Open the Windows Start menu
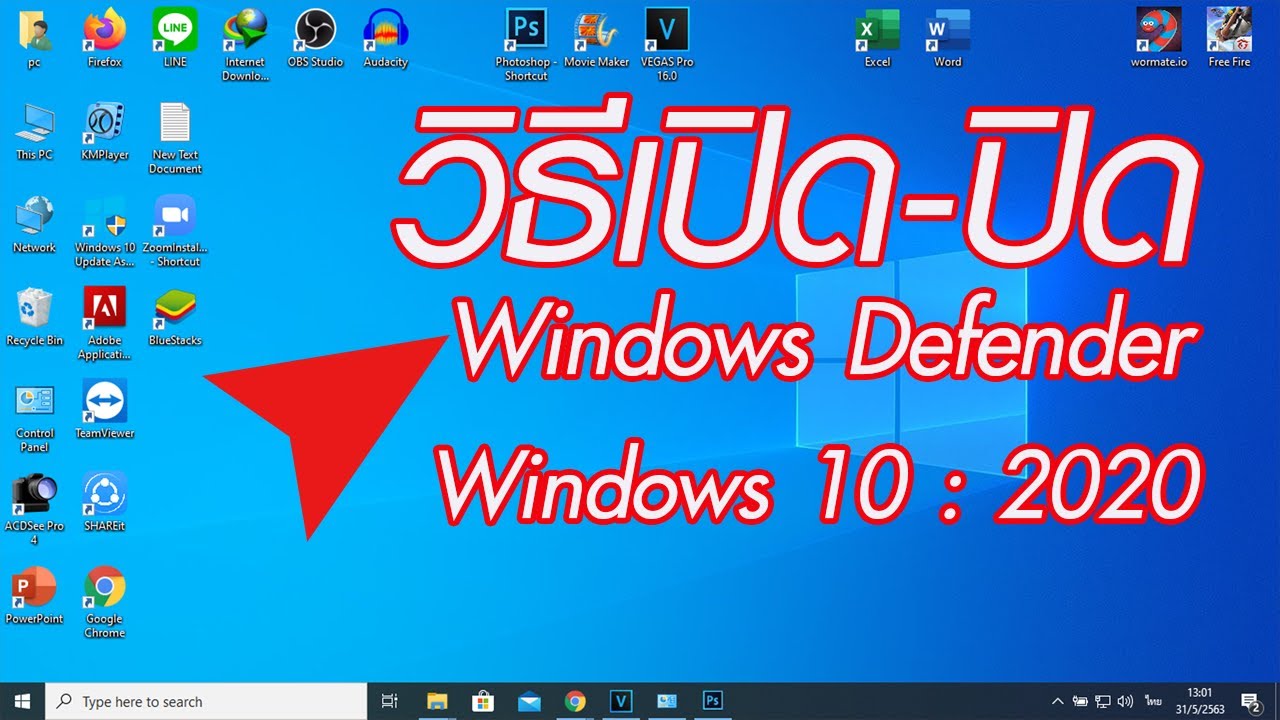1280x720 pixels. tap(23, 701)
